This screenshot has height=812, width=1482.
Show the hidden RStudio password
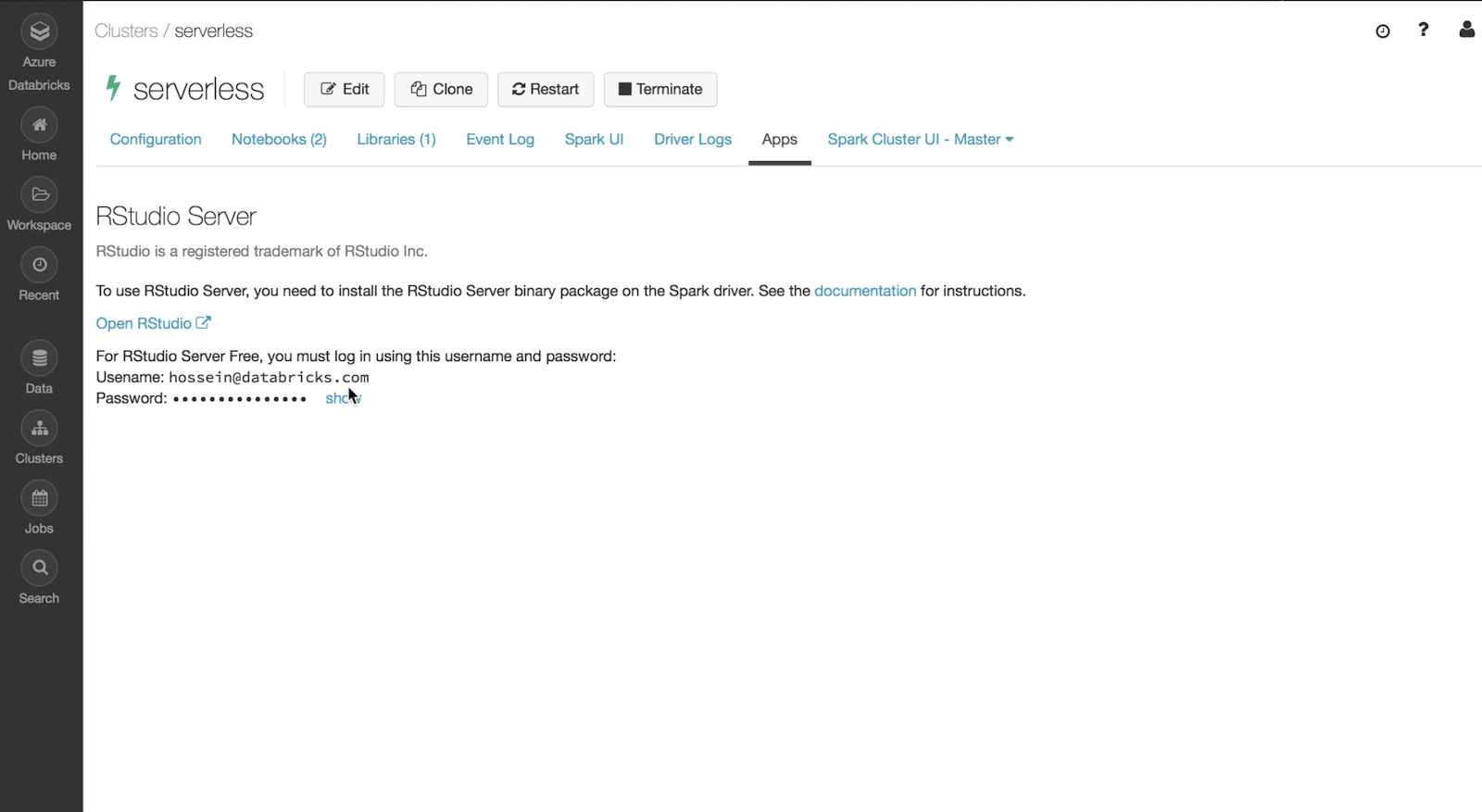342,398
